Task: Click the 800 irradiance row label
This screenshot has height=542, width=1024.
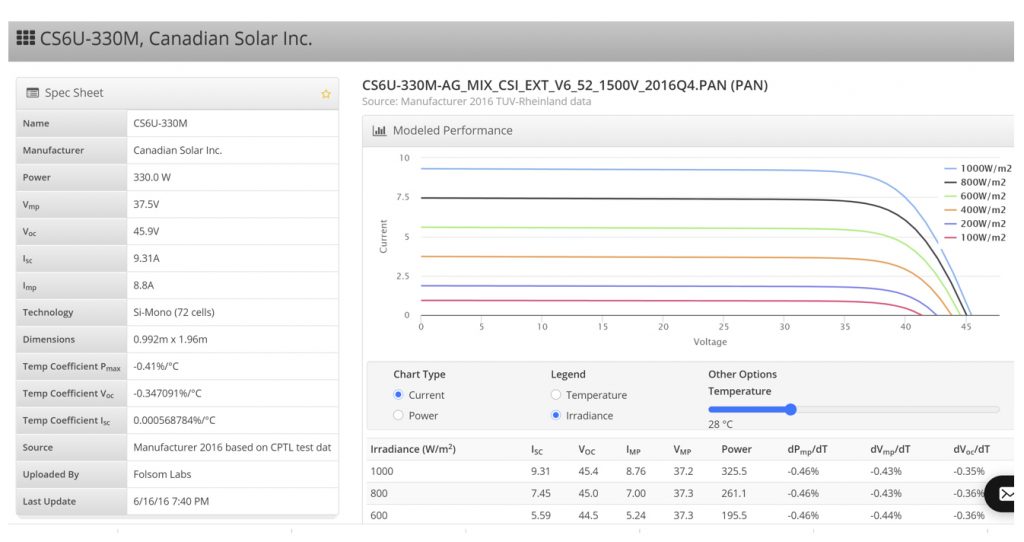Action: point(379,493)
